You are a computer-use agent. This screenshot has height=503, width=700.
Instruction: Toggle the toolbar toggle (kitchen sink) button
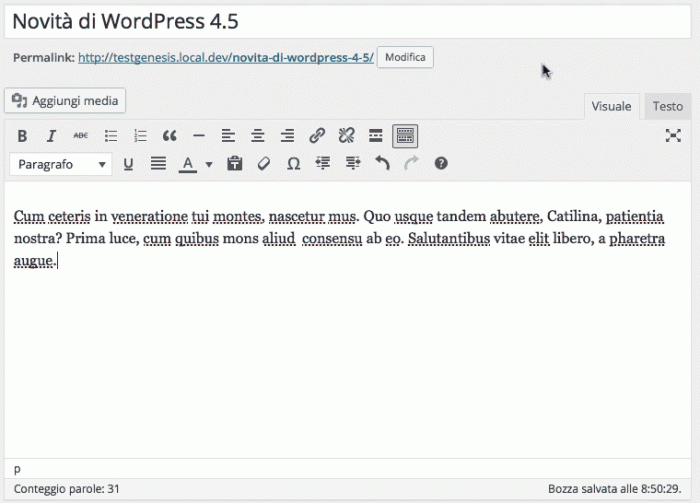pyautogui.click(x=405, y=135)
